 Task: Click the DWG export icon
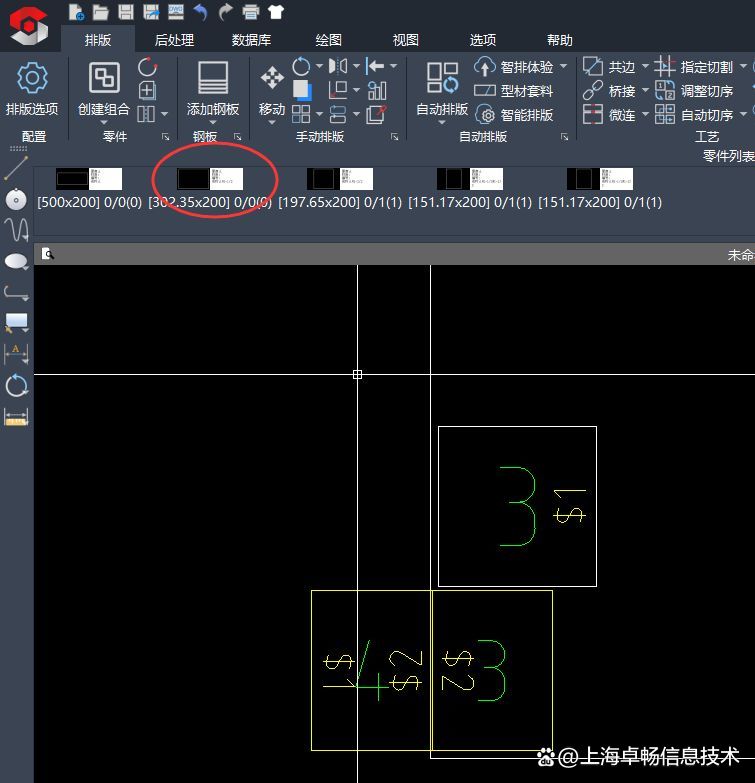pyautogui.click(x=176, y=12)
